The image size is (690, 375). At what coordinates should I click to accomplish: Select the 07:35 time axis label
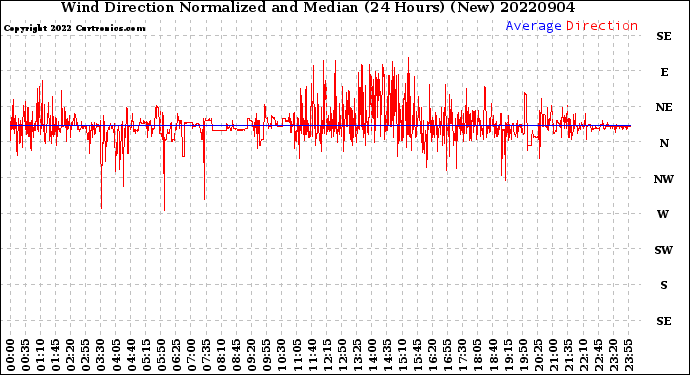click(207, 355)
